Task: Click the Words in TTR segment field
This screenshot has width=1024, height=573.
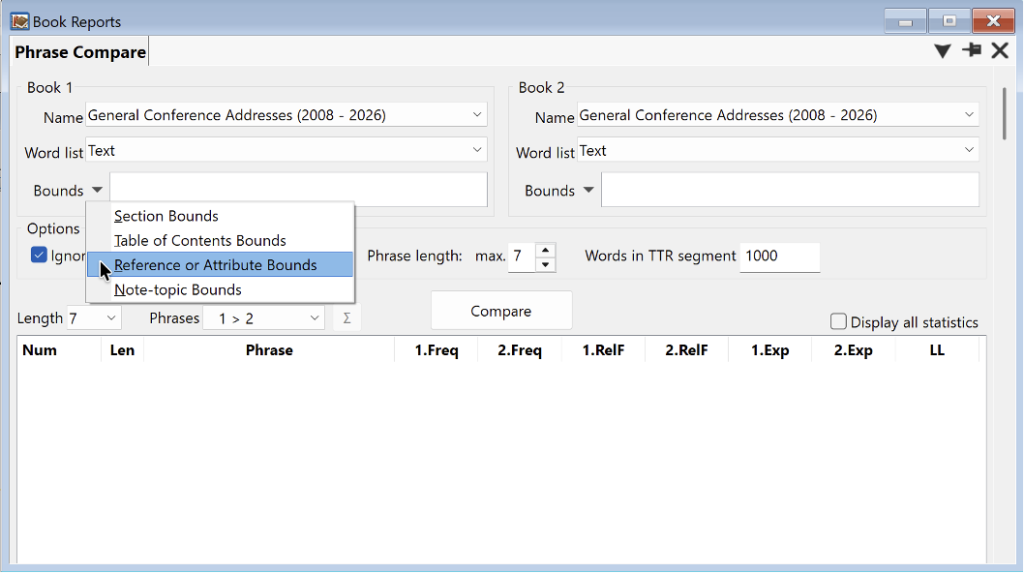Action: (780, 256)
